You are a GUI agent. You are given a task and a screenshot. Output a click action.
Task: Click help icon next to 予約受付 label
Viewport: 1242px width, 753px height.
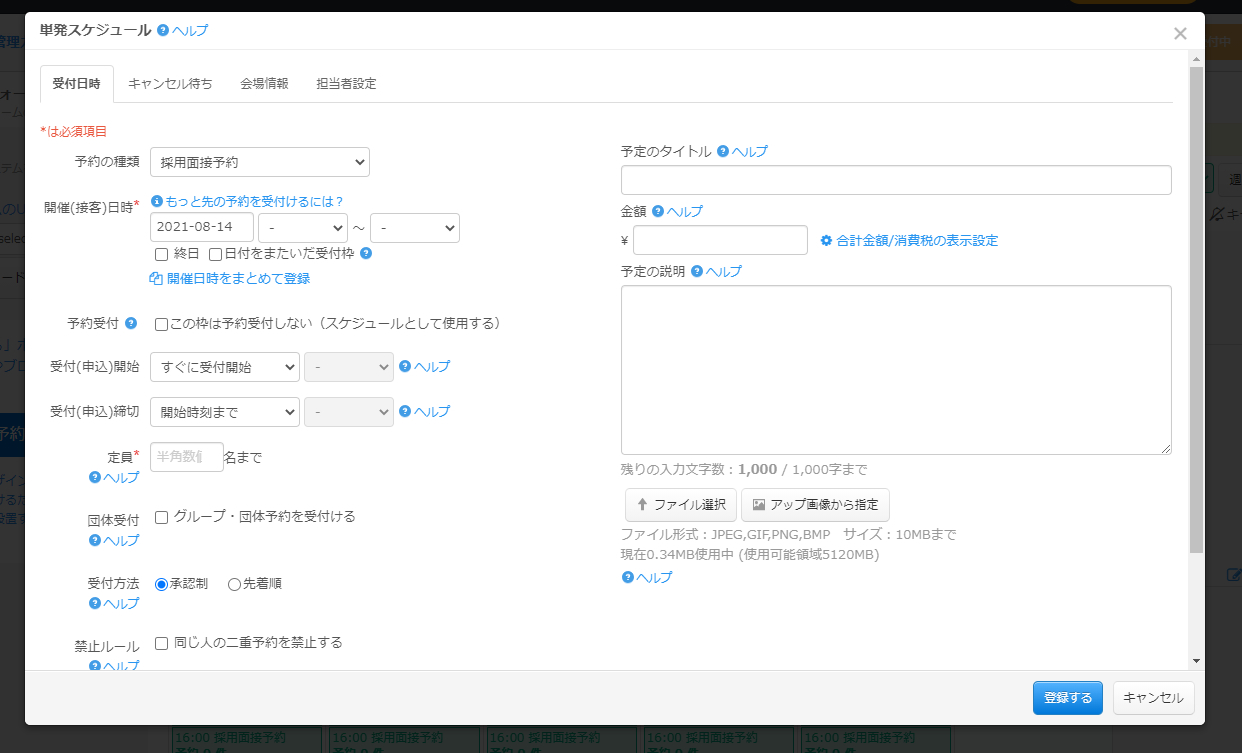[x=131, y=324]
